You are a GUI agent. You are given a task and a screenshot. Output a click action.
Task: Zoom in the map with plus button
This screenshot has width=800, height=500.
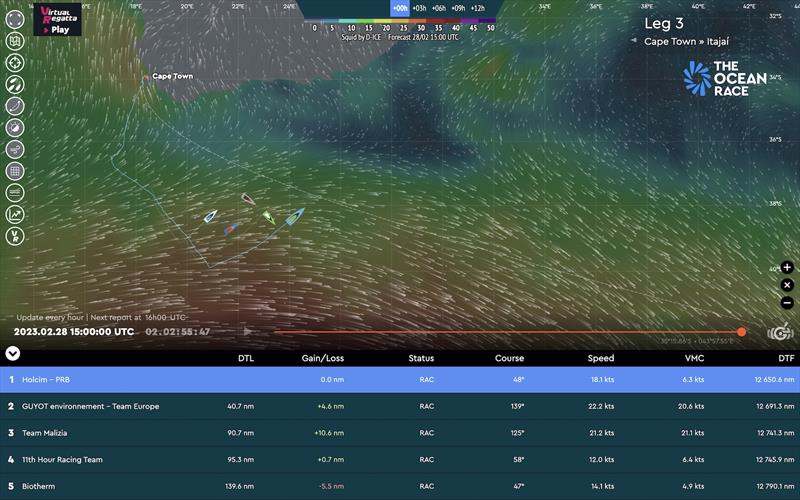(x=787, y=267)
